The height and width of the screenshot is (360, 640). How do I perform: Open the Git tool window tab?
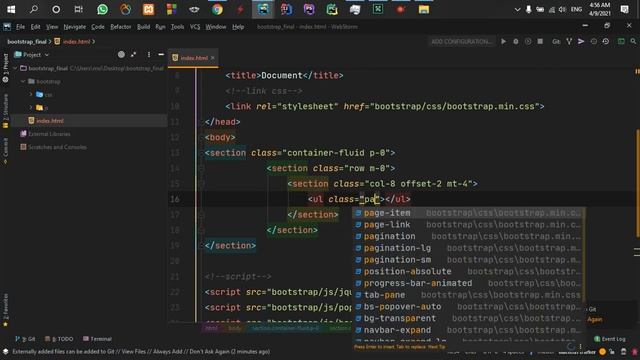[25, 339]
